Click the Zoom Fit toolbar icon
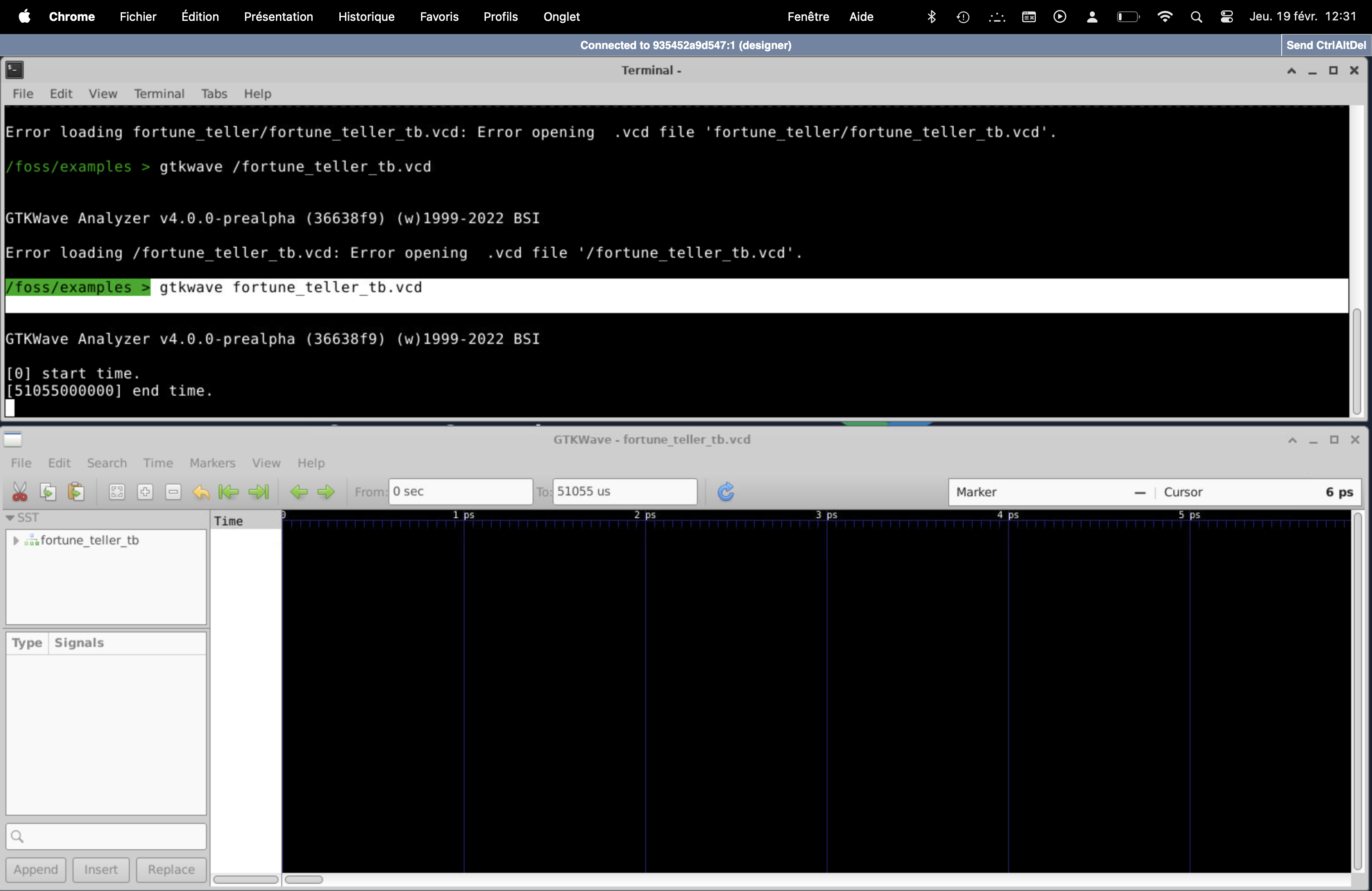Image resolution: width=1372 pixels, height=891 pixels. [117, 492]
